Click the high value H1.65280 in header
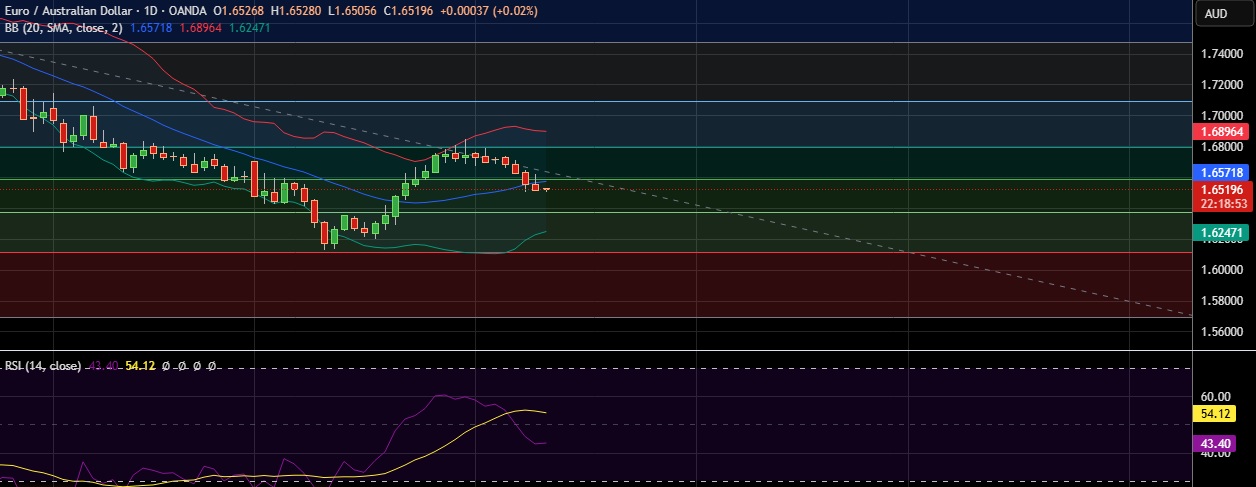Viewport: 1256px width, 487px height. pyautogui.click(x=297, y=10)
